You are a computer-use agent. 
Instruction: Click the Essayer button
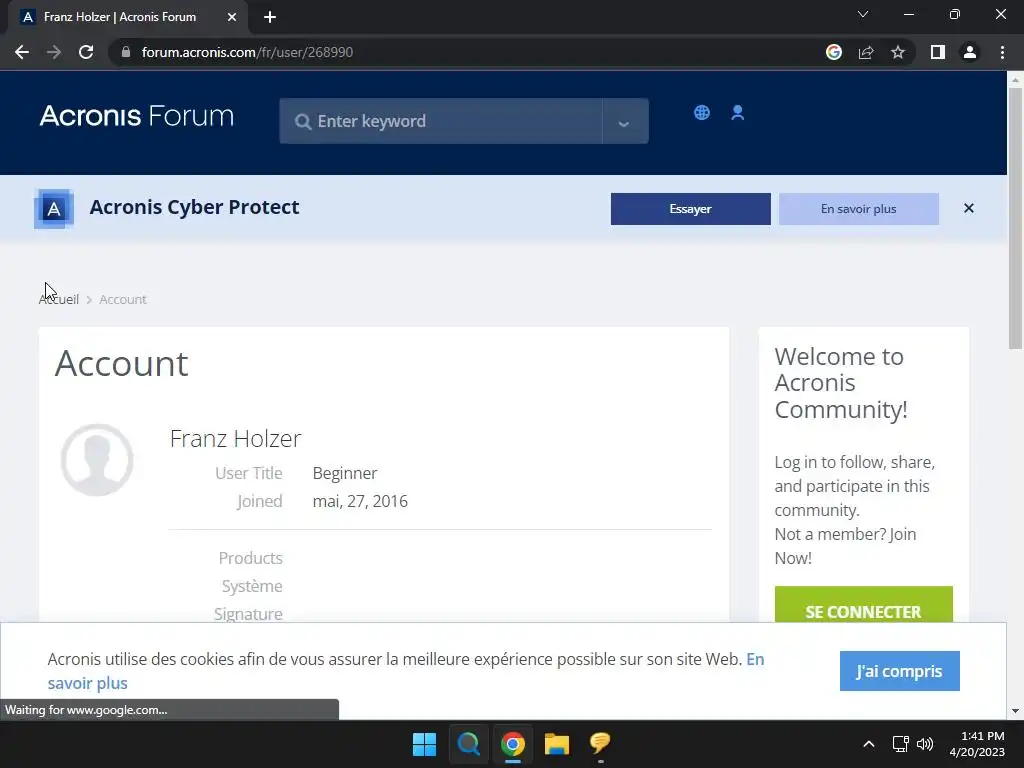[690, 209]
